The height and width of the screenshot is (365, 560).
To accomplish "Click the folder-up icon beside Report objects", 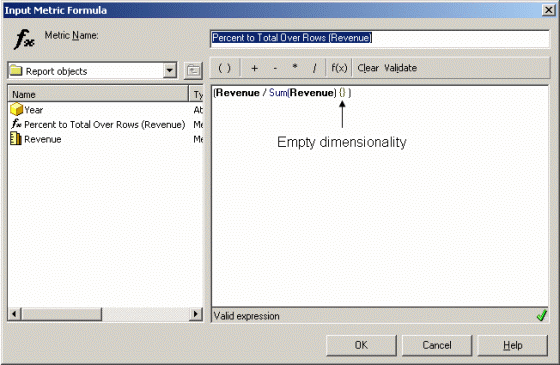I will [193, 70].
